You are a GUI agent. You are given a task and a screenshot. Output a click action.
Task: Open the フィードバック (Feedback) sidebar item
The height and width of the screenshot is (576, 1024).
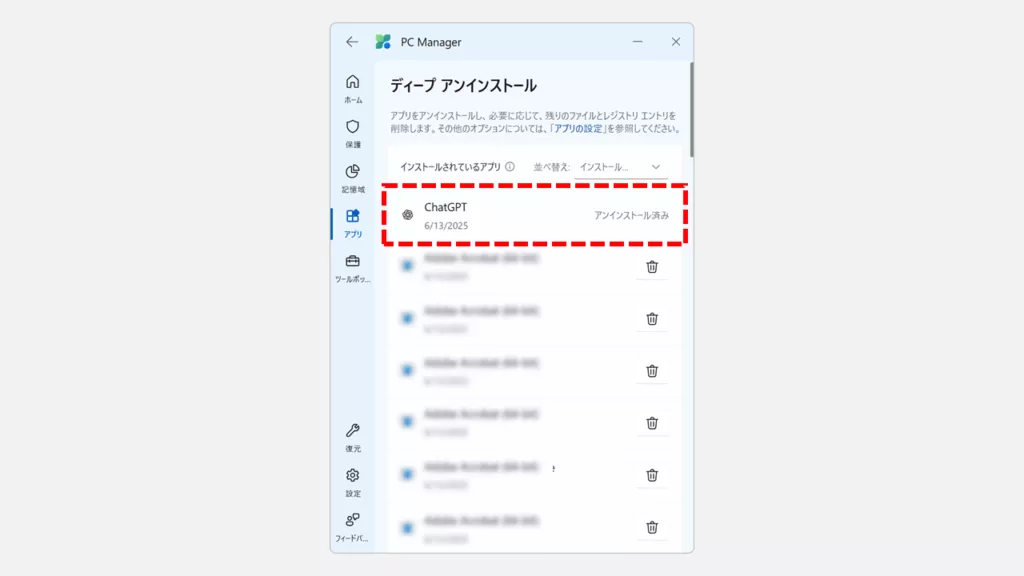[353, 527]
